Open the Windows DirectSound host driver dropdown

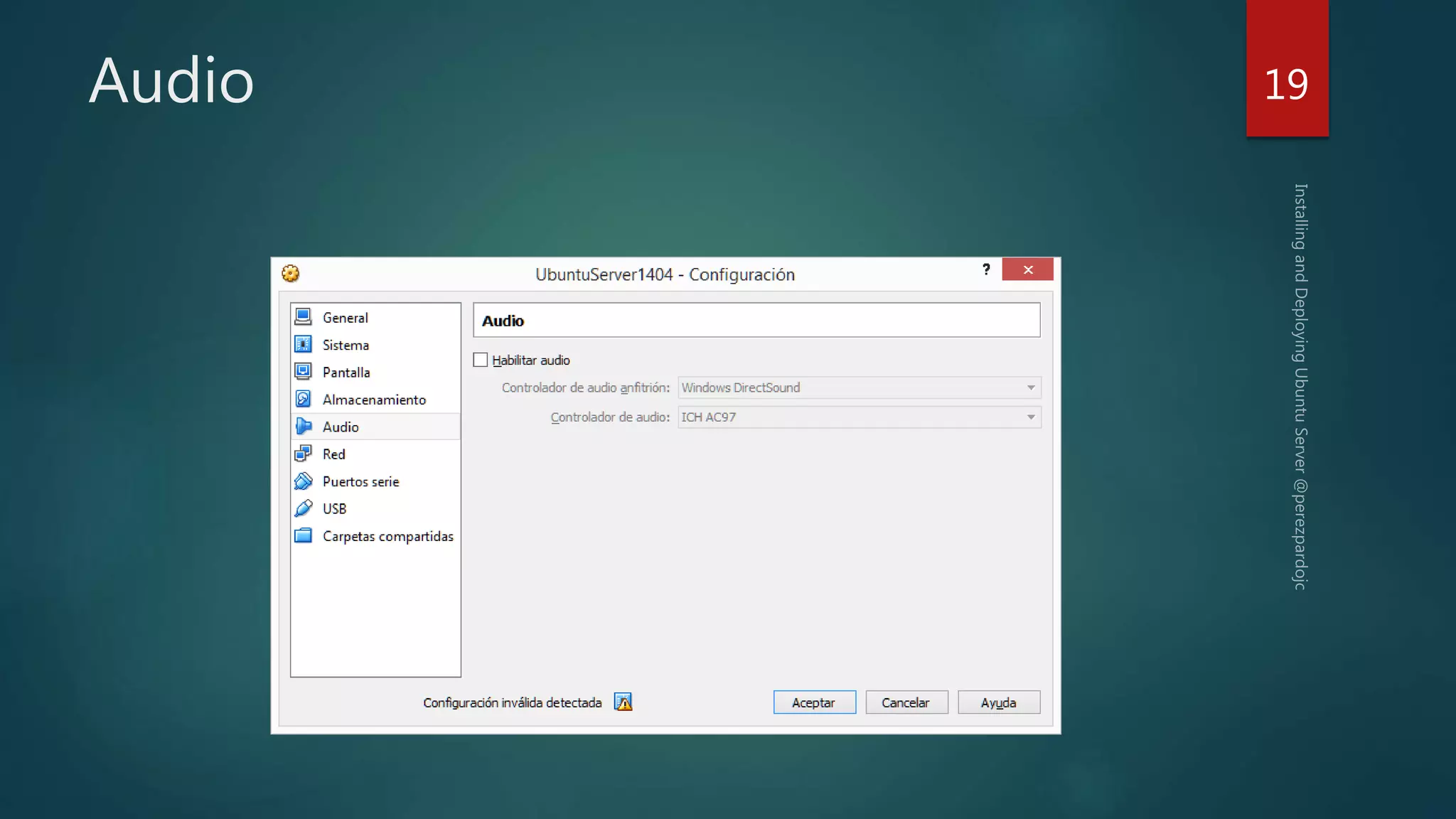tap(859, 387)
